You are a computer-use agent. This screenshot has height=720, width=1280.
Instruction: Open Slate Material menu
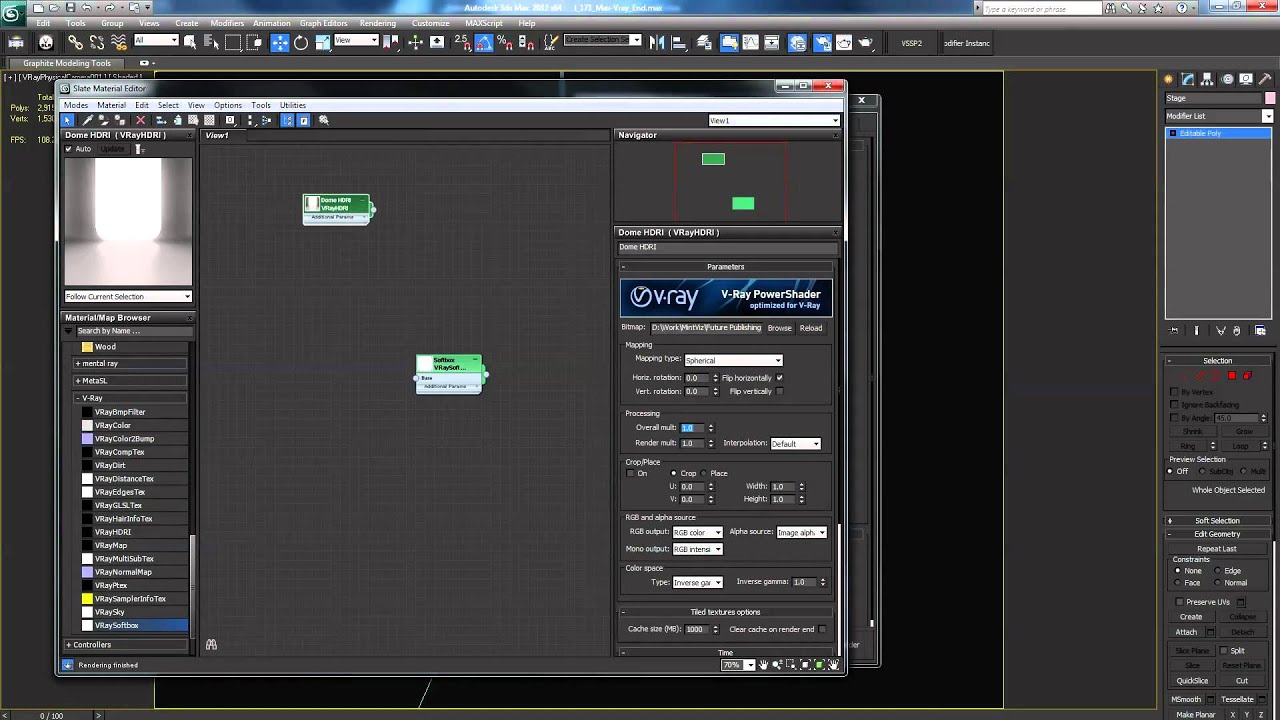coord(111,105)
